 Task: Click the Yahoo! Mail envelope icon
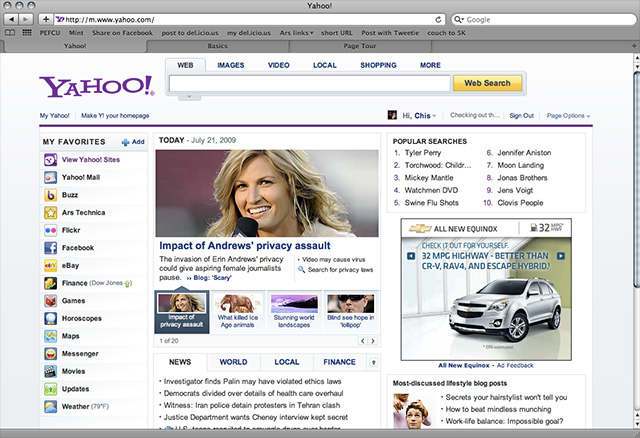pyautogui.click(x=51, y=177)
